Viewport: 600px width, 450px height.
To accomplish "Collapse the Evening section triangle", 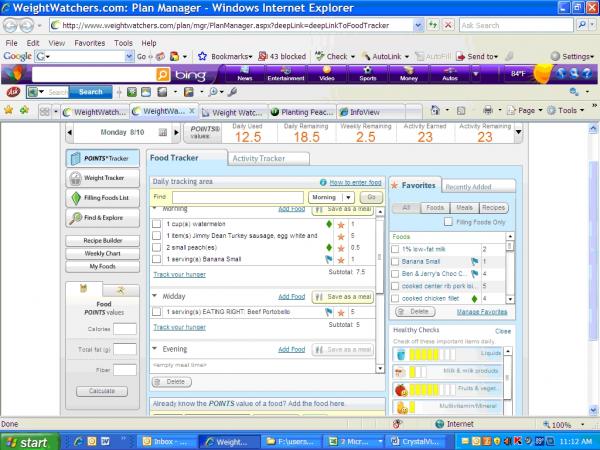I will tap(155, 349).
